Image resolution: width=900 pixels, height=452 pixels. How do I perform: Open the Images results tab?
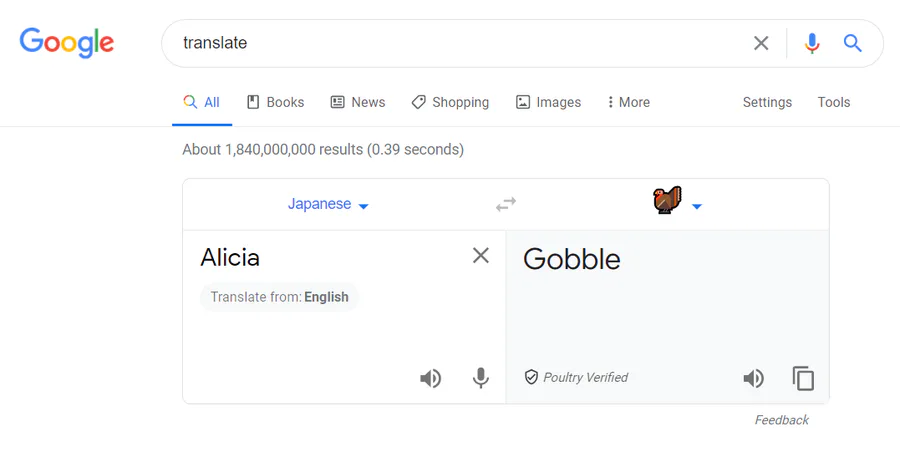pos(548,102)
